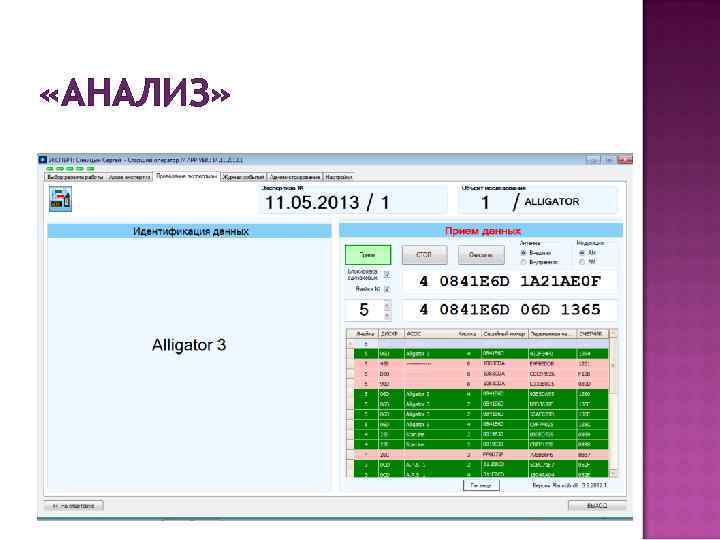The height and width of the screenshot is (540, 720).
Task: Click the expertise number "11.05.2013 / 1"
Action: [327, 202]
